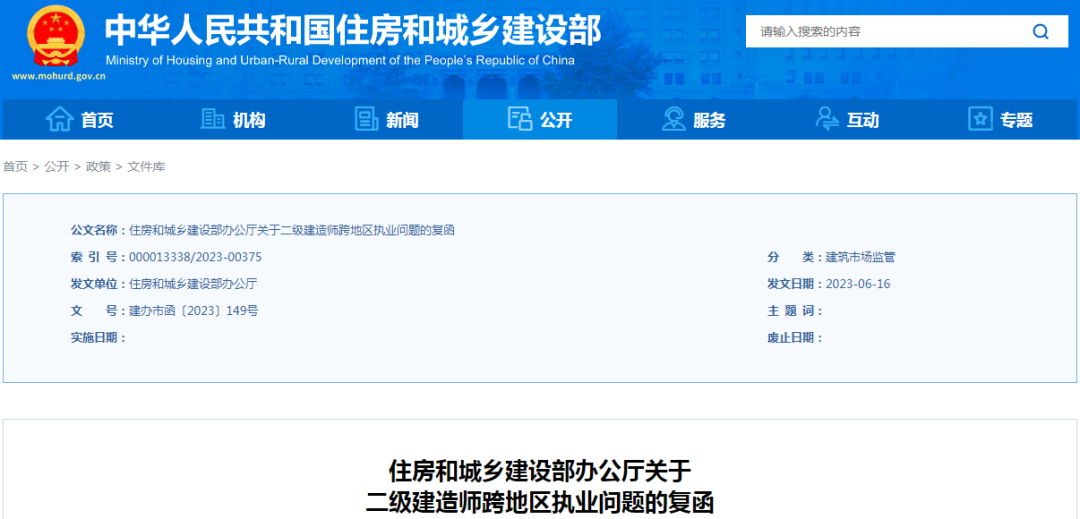Click the national emblem logo

click(57, 36)
